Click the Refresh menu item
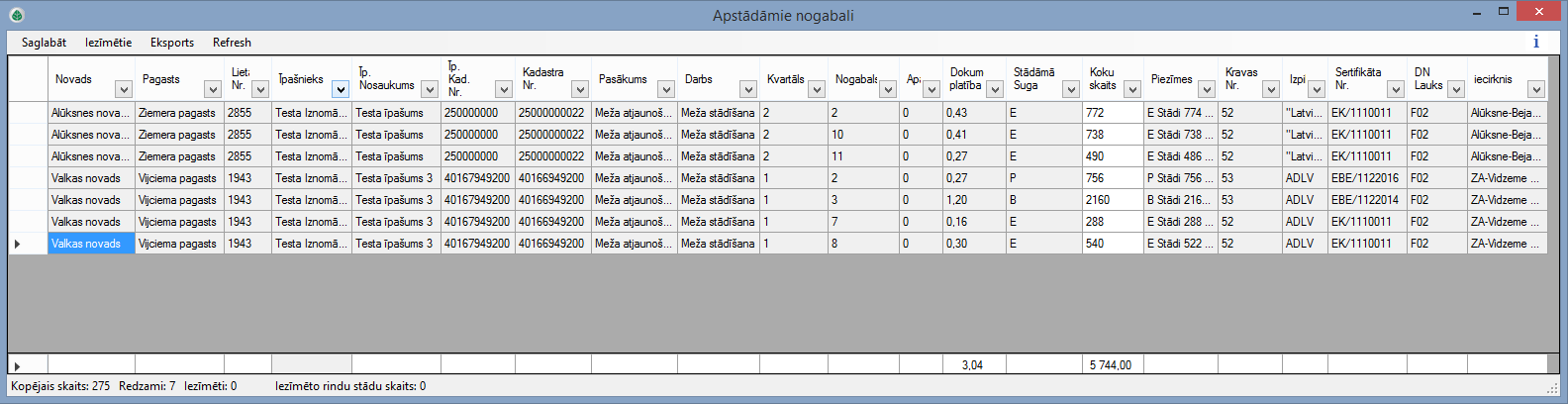Viewport: 1568px width, 404px height. click(232, 43)
